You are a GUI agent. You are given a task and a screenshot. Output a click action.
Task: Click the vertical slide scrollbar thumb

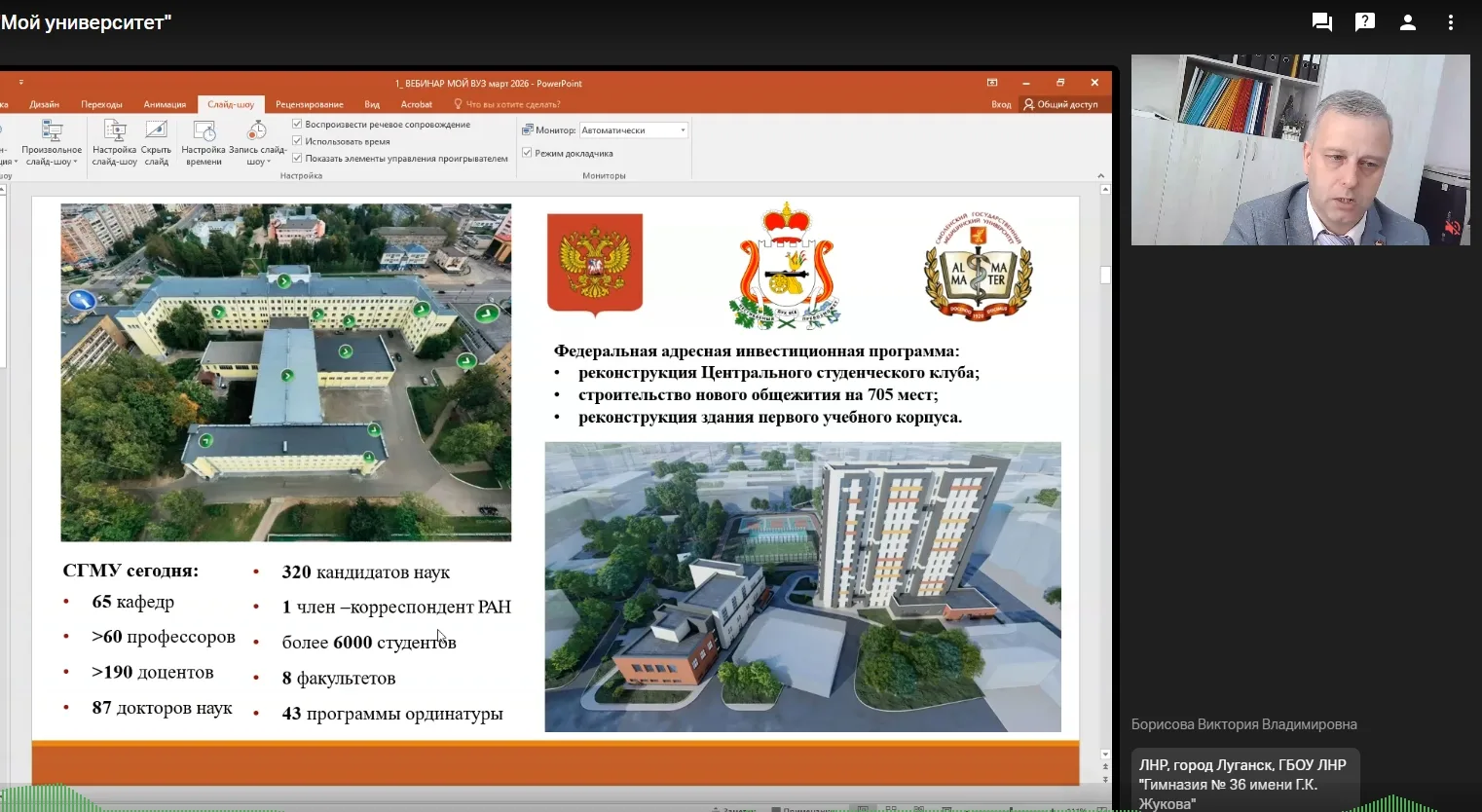point(1105,276)
